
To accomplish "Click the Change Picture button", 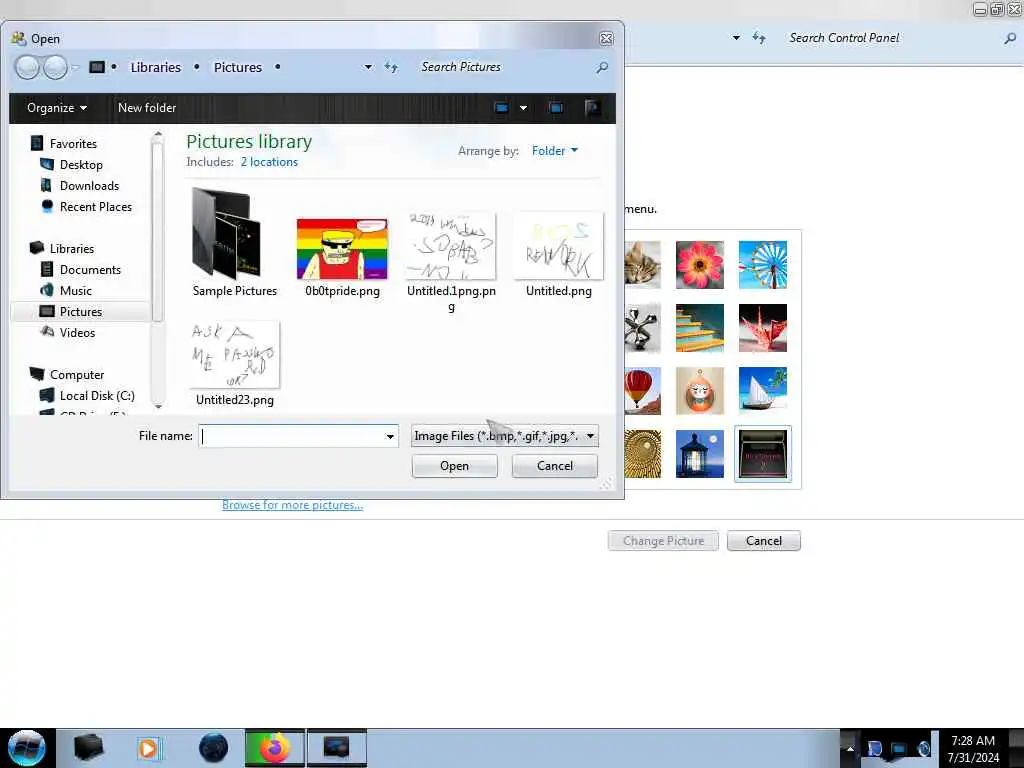I will [x=664, y=541].
